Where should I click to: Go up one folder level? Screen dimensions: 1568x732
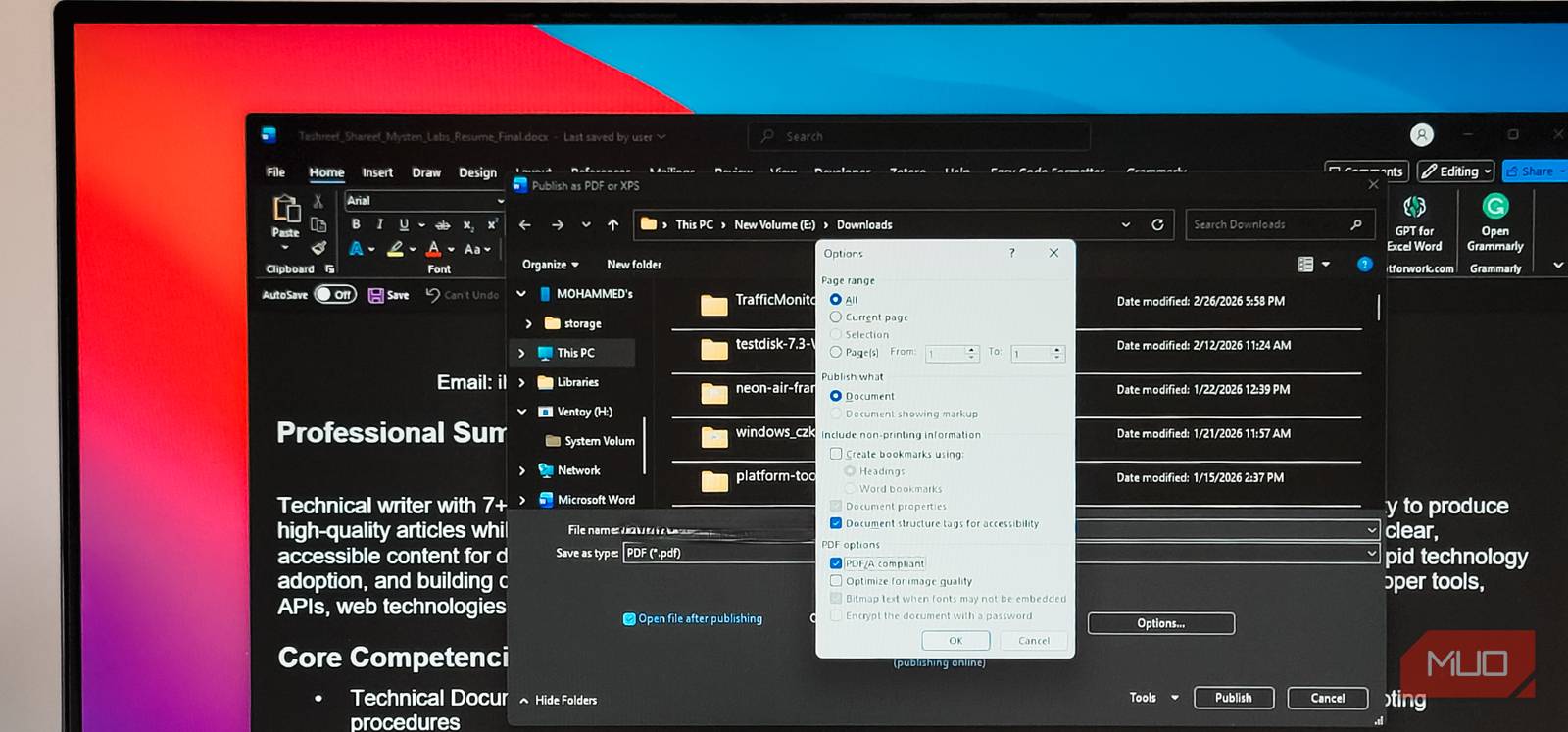[x=613, y=224]
